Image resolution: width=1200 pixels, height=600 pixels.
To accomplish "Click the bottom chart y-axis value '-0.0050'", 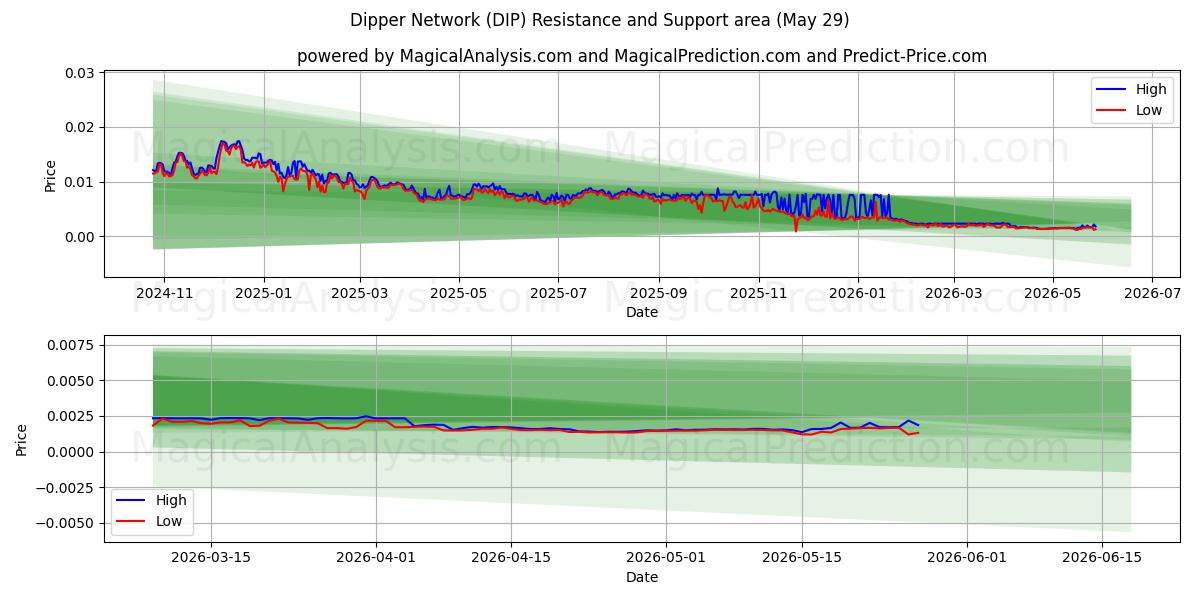I will pos(67,523).
